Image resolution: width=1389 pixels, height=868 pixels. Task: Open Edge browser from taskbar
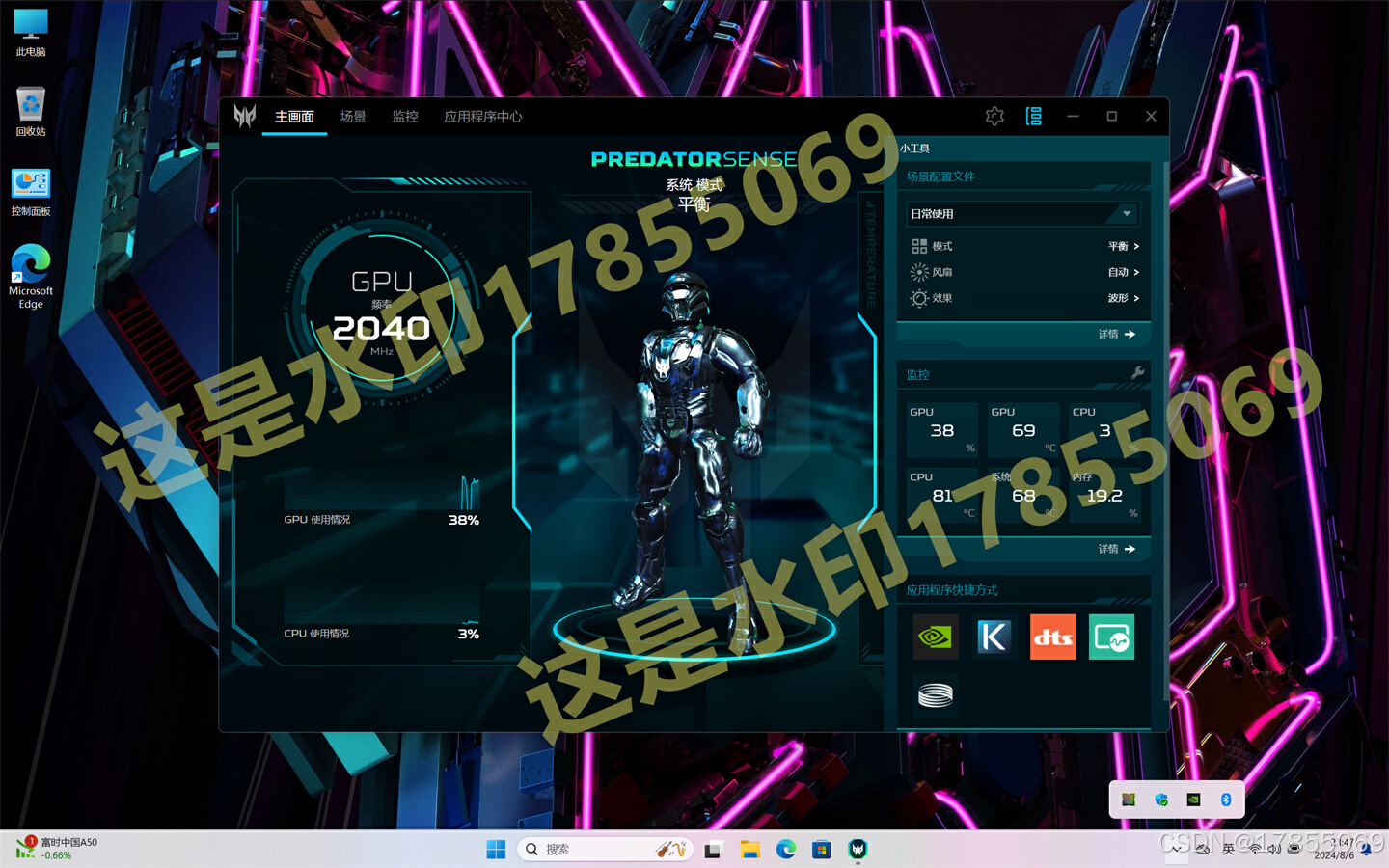pyautogui.click(x=786, y=850)
